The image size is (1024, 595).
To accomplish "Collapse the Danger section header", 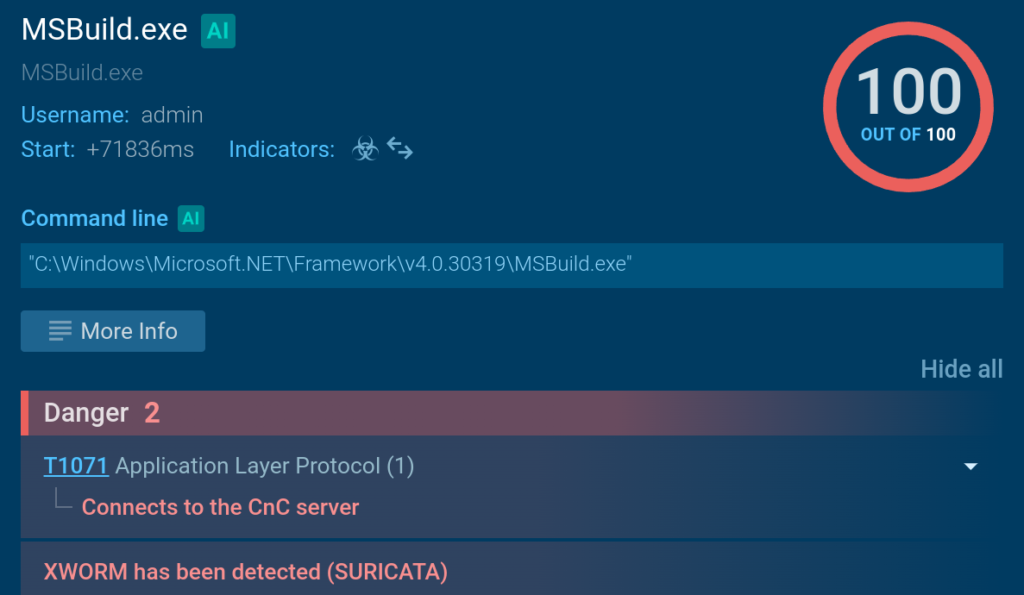I will pyautogui.click(x=86, y=413).
